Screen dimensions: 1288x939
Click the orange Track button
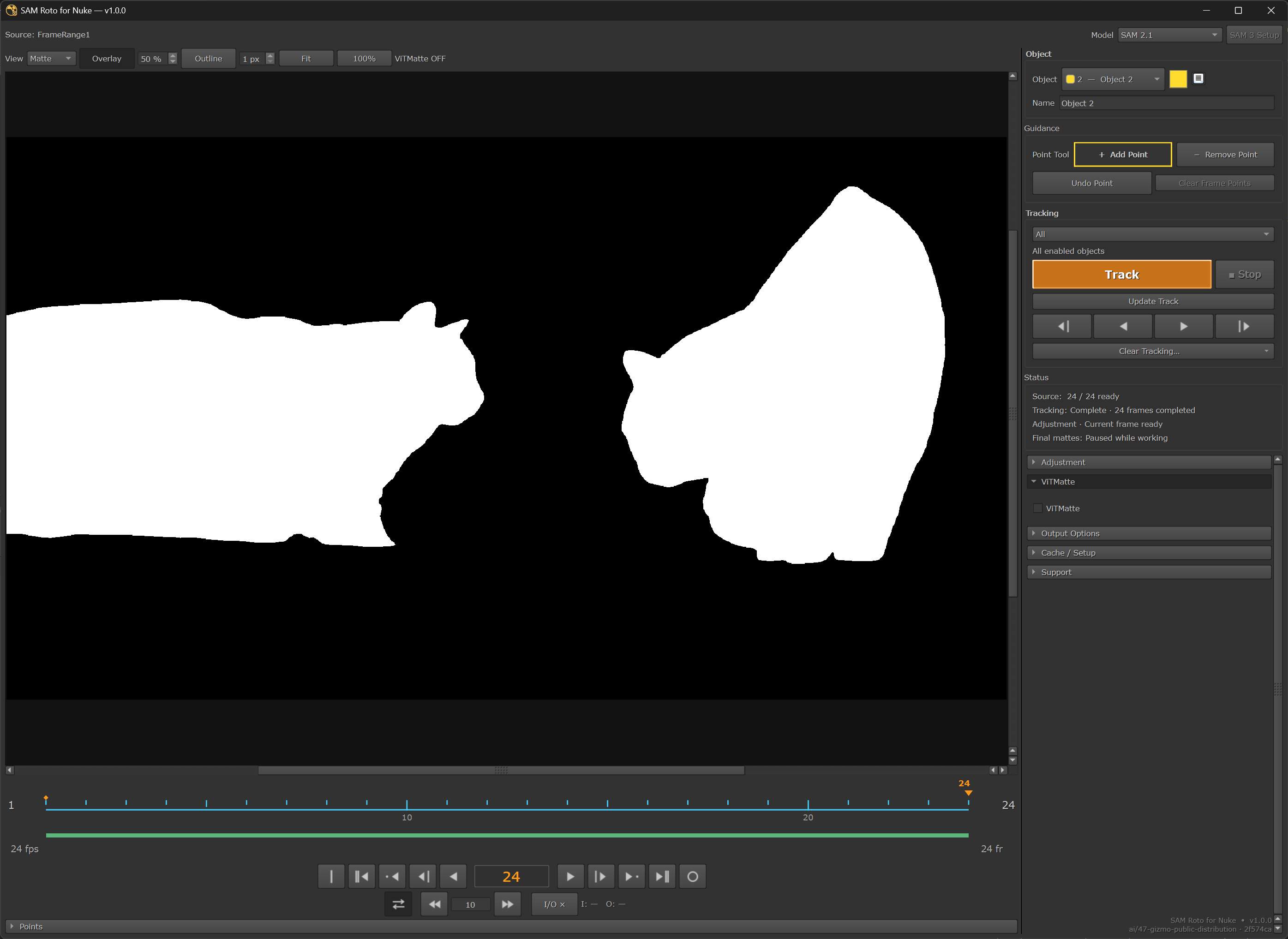click(1121, 275)
